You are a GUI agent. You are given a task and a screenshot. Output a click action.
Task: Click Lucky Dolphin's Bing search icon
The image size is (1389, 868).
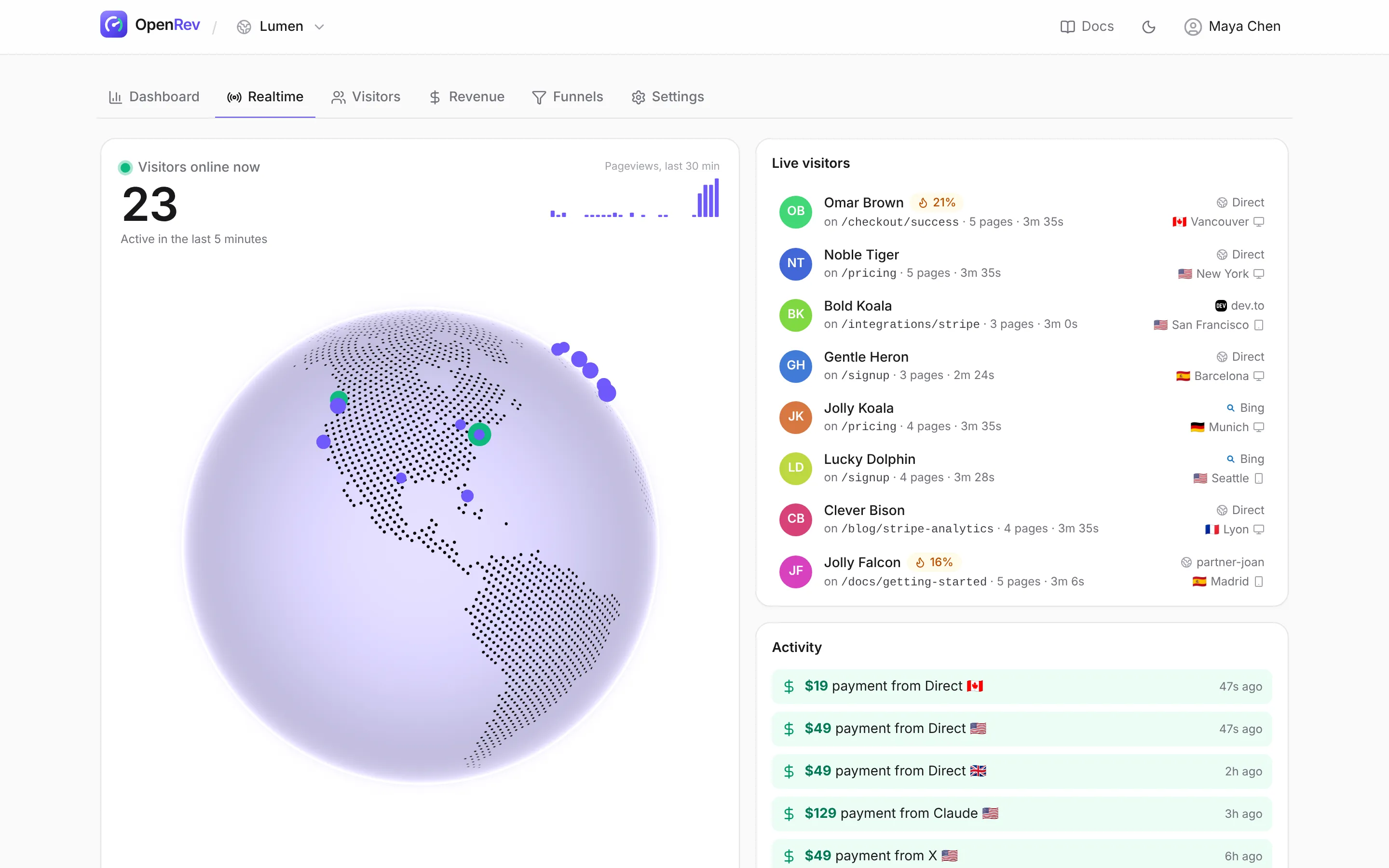click(x=1230, y=459)
